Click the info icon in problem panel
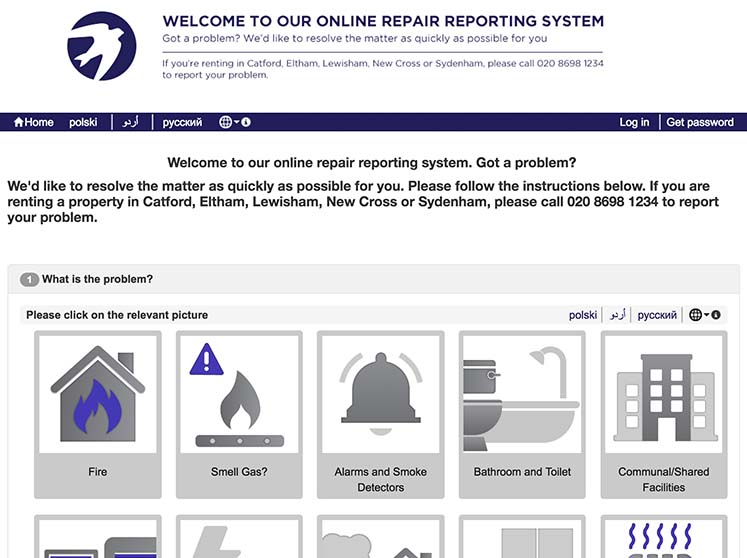The width and height of the screenshot is (747, 558). point(716,315)
